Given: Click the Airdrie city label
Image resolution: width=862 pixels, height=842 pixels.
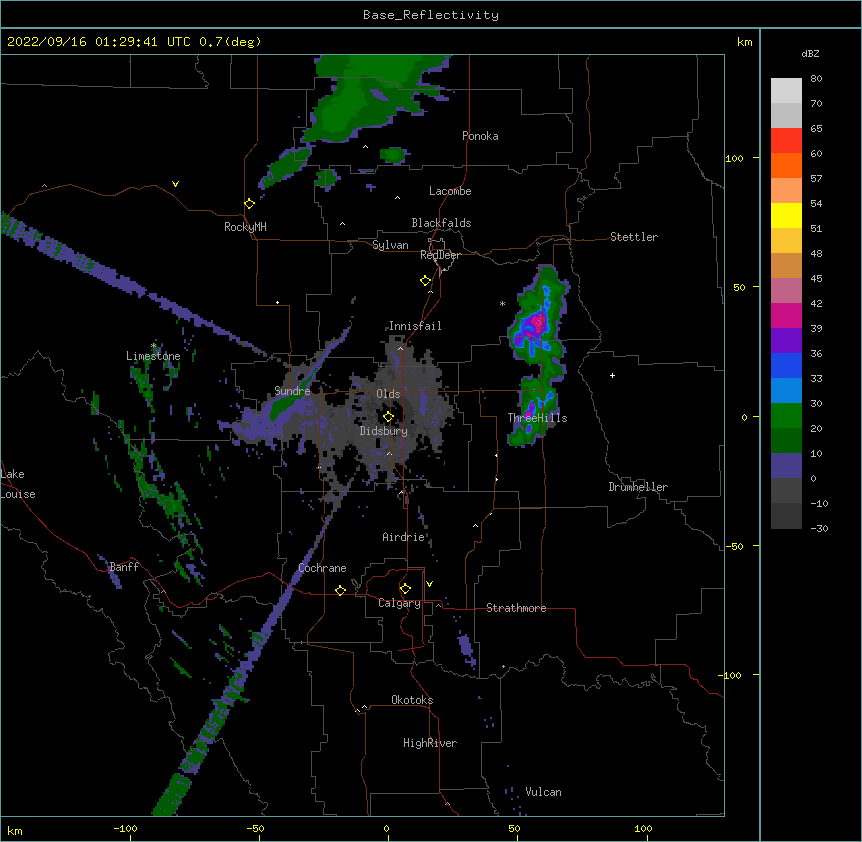Looking at the screenshot, I should coord(403,537).
